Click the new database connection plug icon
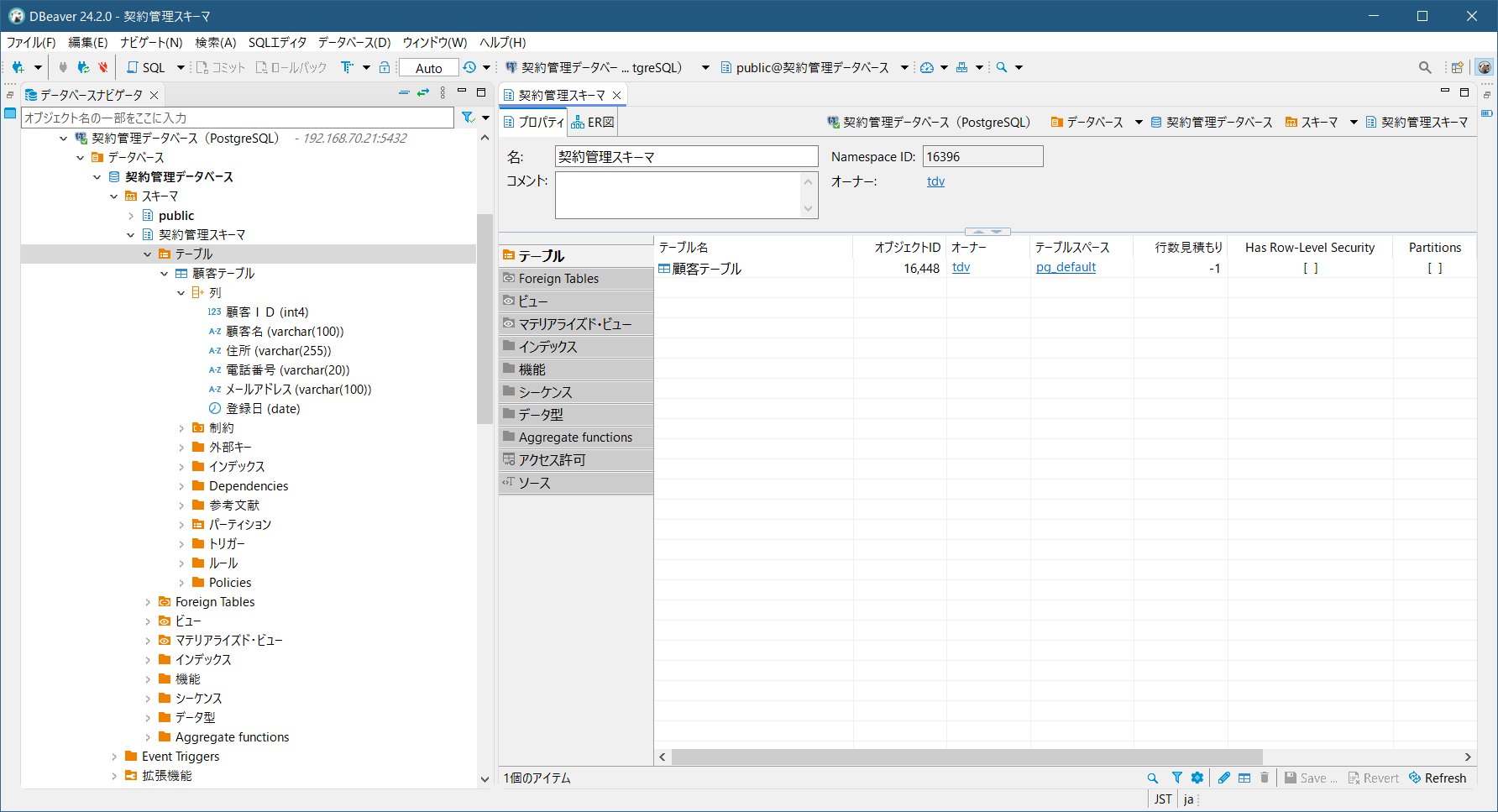This screenshot has height=812, width=1498. [18, 67]
